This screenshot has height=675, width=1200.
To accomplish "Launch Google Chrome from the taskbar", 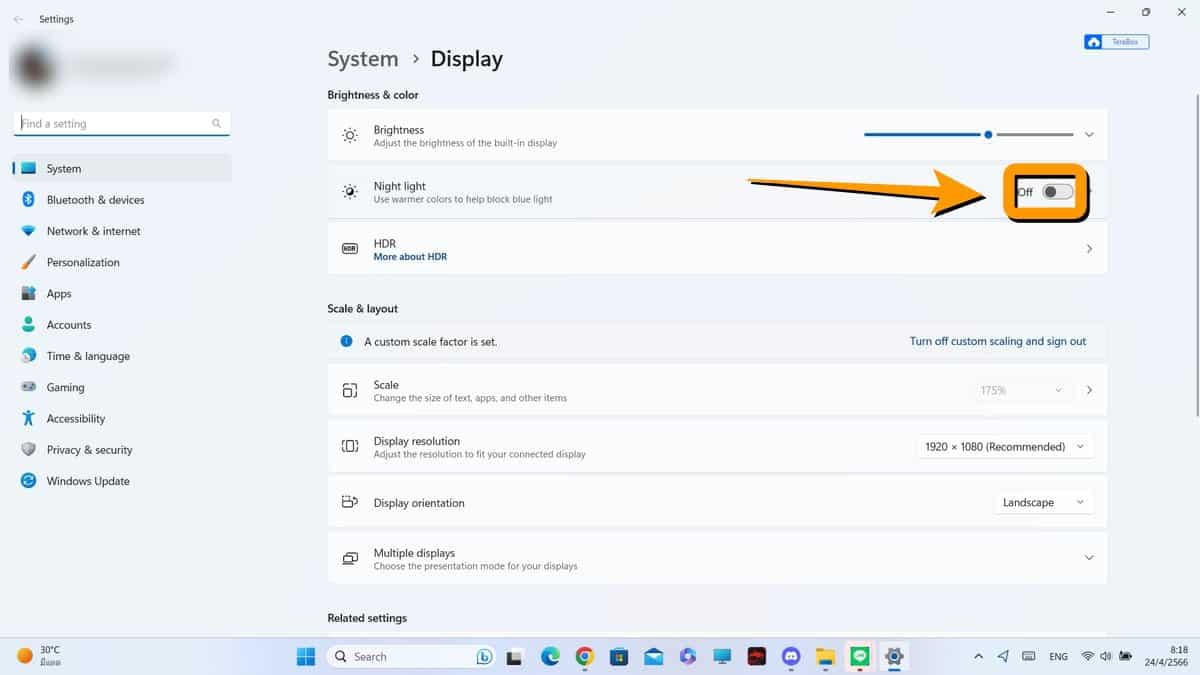I will coord(584,656).
